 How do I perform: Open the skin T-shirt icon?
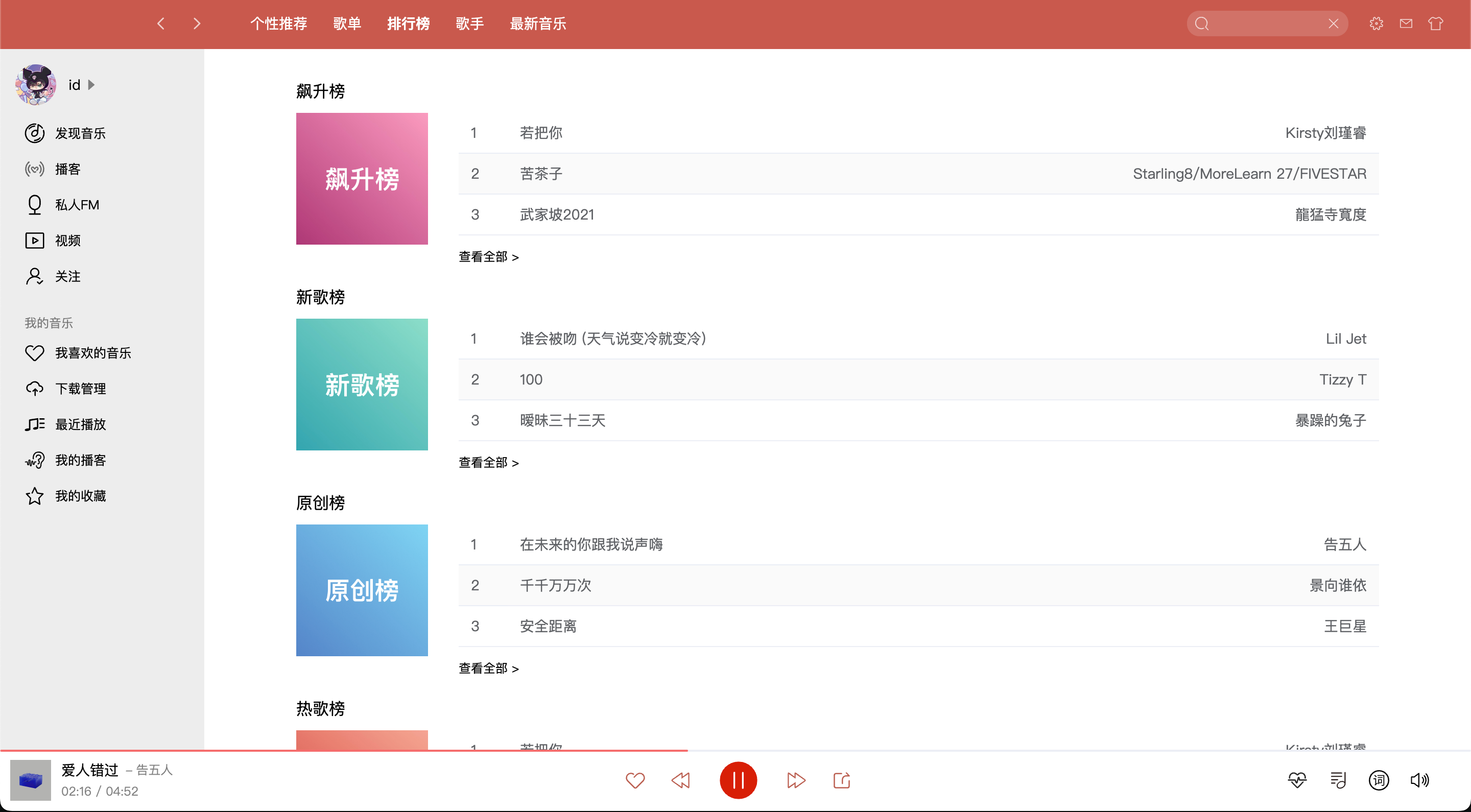coord(1436,23)
